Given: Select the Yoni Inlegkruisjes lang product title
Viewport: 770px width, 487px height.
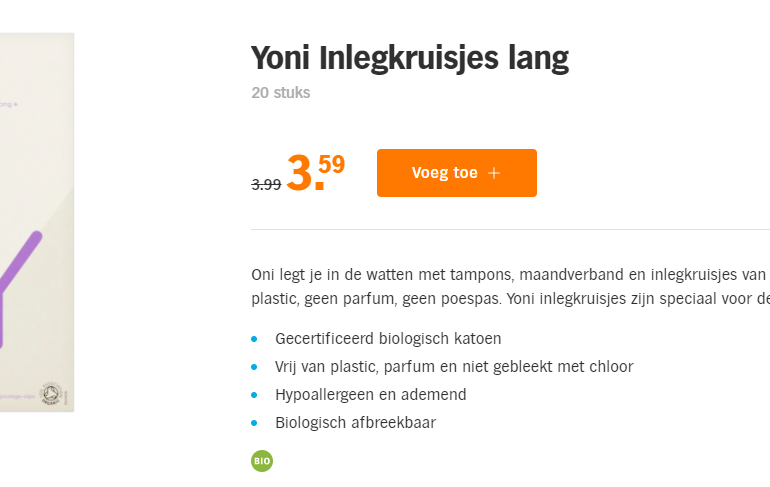Looking at the screenshot, I should click(409, 59).
